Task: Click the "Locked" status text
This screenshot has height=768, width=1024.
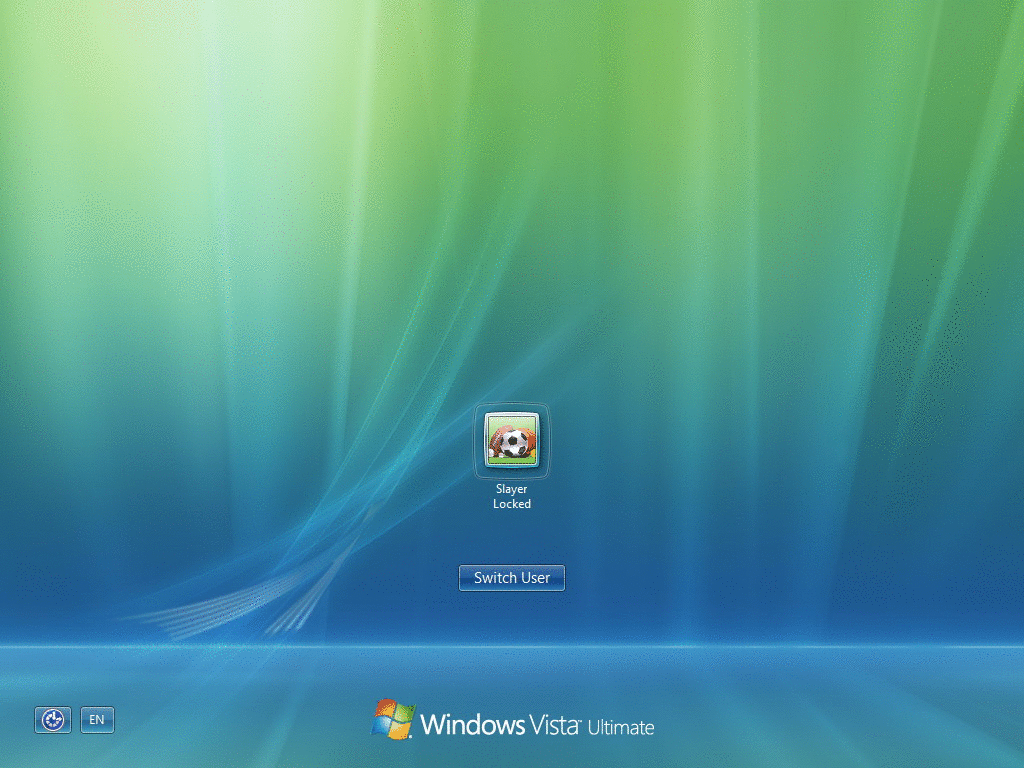Action: click(x=512, y=504)
